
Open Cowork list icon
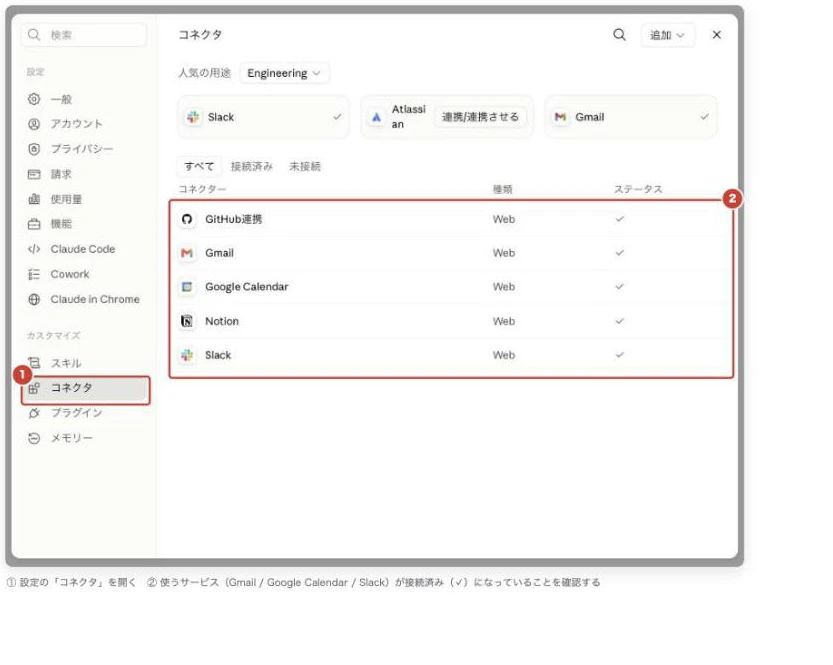click(34, 274)
